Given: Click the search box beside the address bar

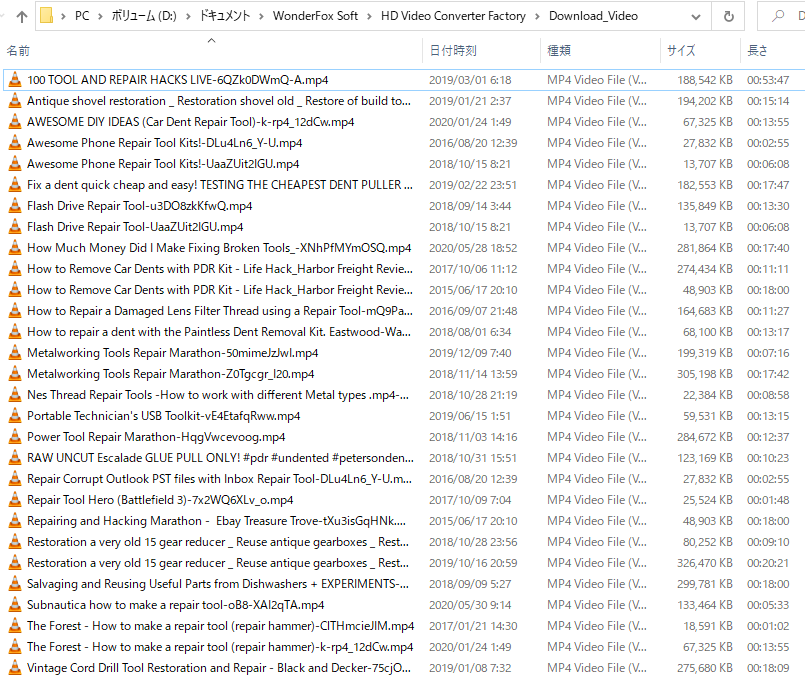Looking at the screenshot, I should click(785, 16).
